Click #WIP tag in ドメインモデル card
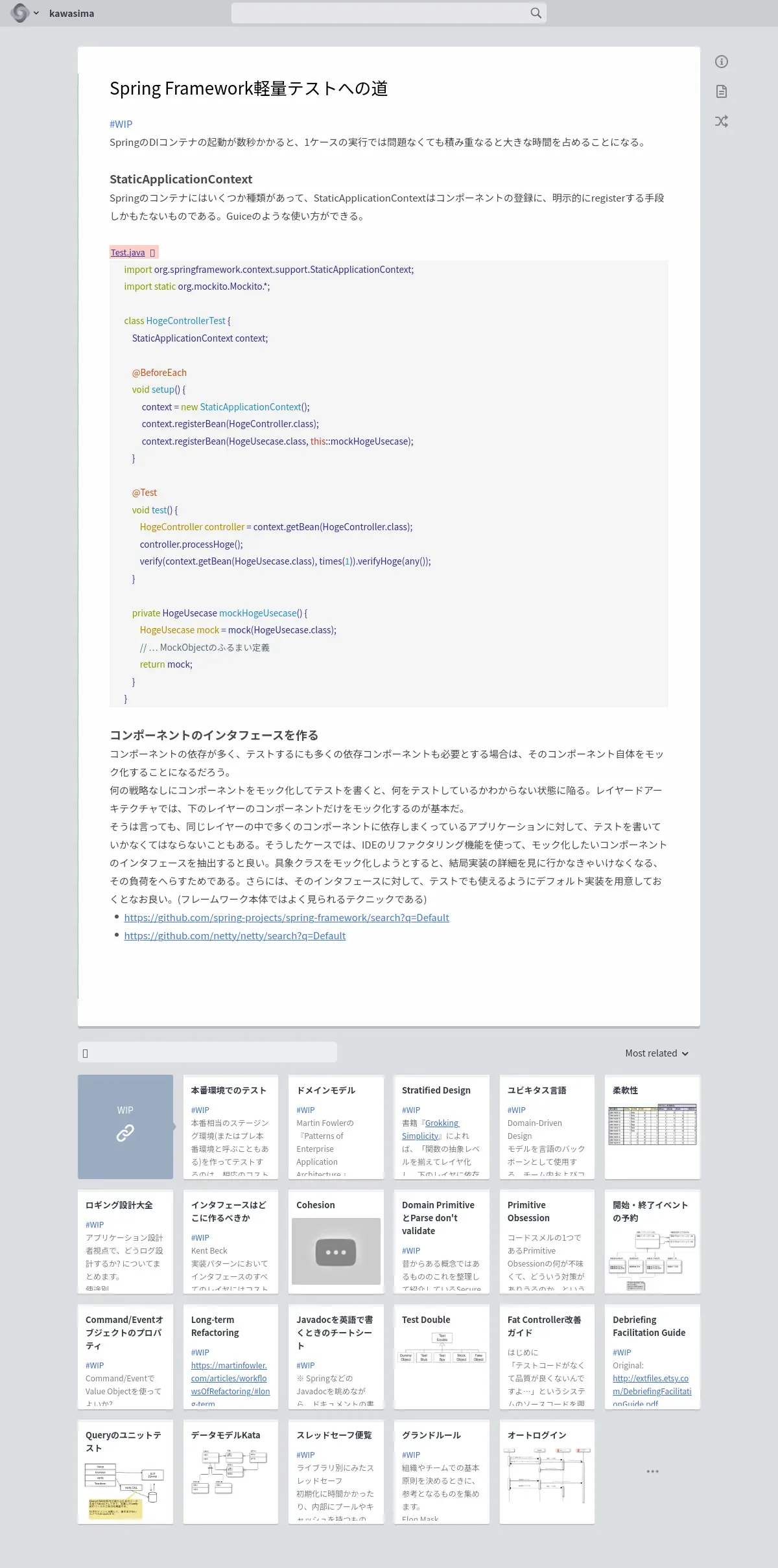778x1568 pixels. [x=305, y=1110]
